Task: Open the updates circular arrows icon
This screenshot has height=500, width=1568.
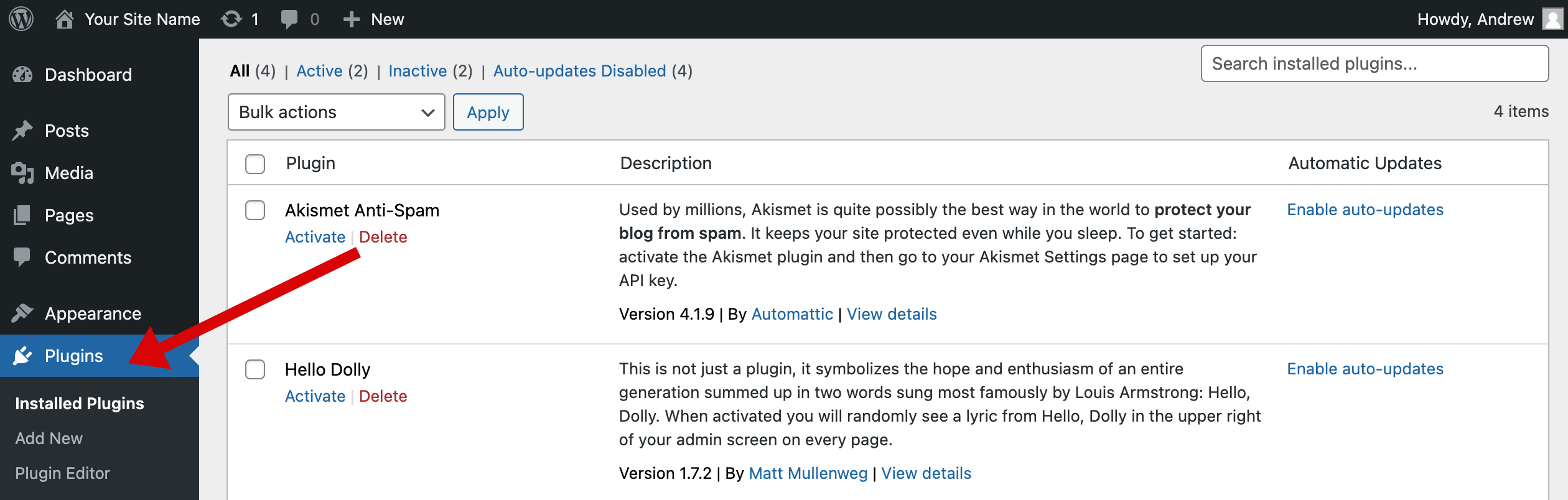Action: 231,19
